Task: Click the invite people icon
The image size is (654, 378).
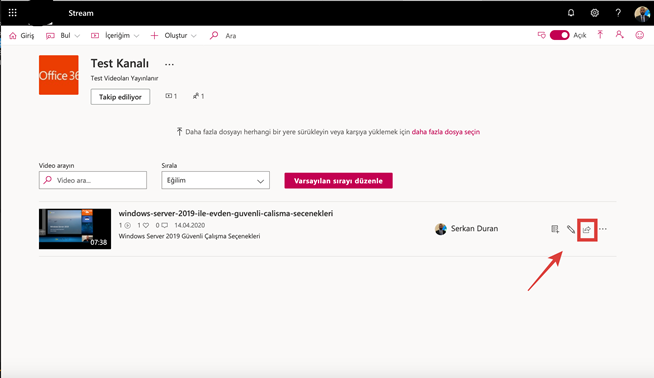Action: (619, 35)
